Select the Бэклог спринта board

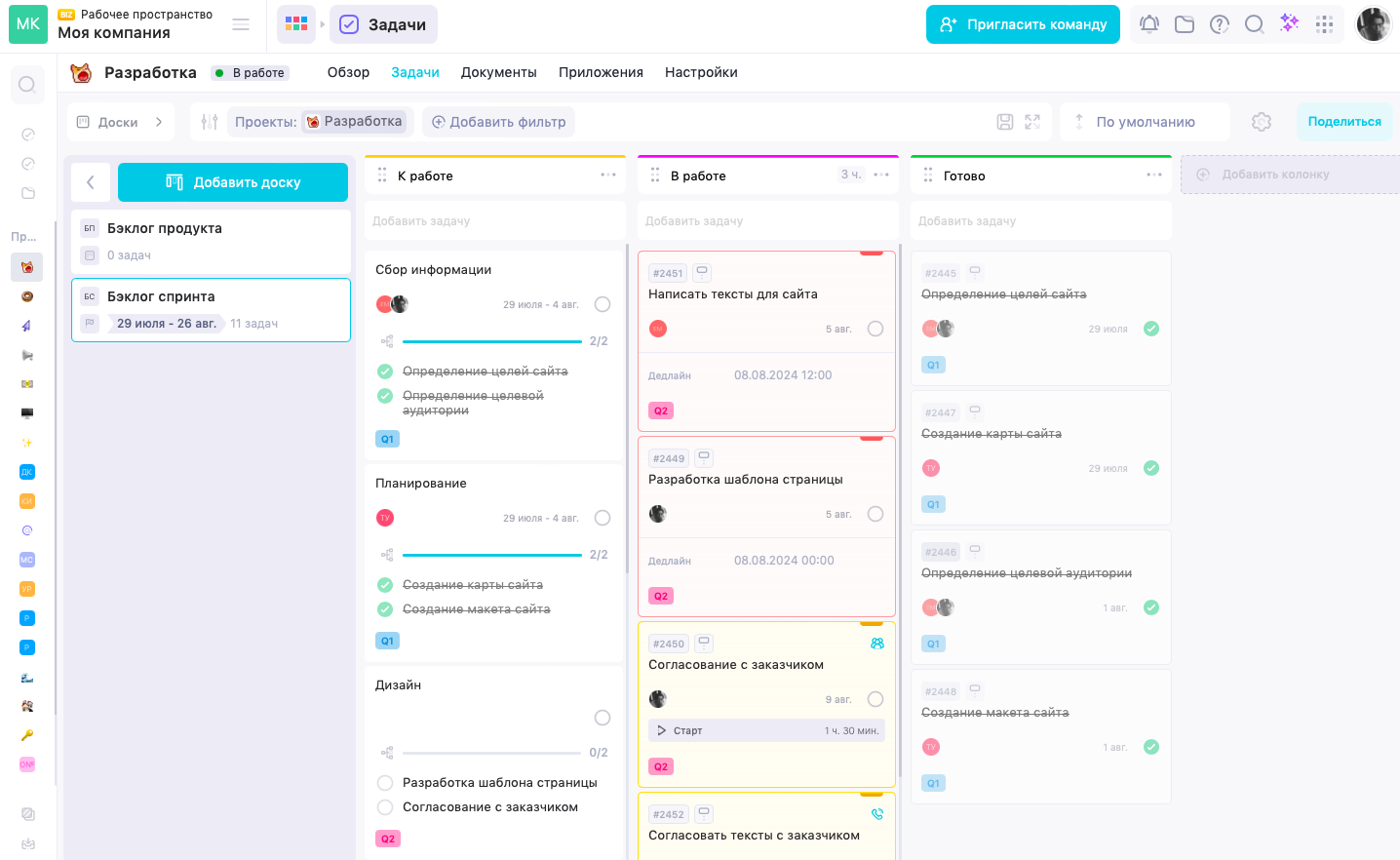pos(211,310)
